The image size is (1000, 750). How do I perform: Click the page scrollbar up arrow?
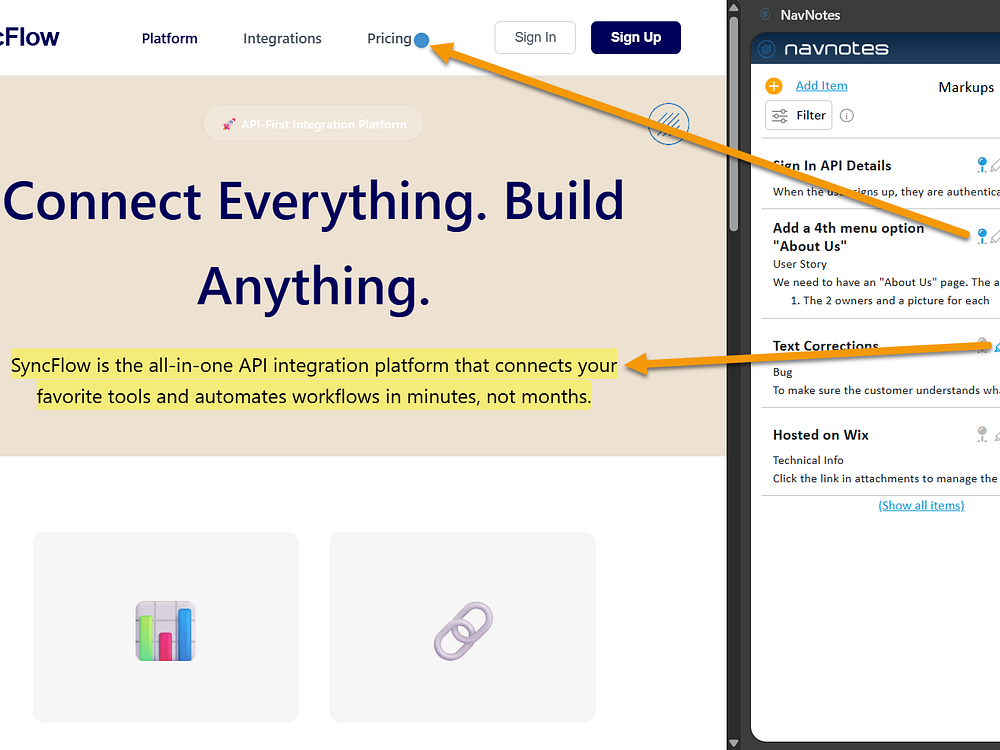tap(733, 8)
